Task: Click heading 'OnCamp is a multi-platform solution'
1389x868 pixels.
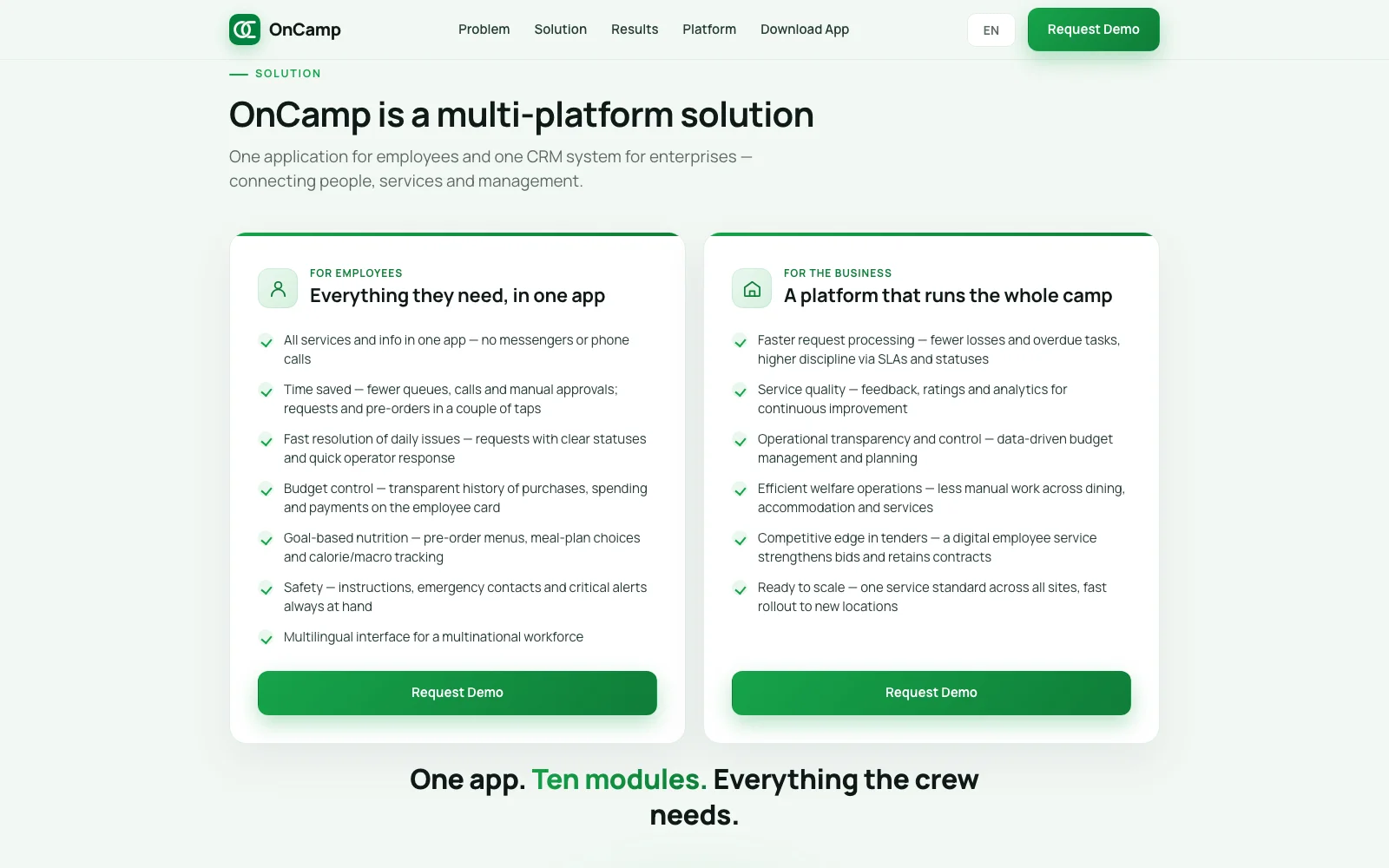Action: pos(522,115)
